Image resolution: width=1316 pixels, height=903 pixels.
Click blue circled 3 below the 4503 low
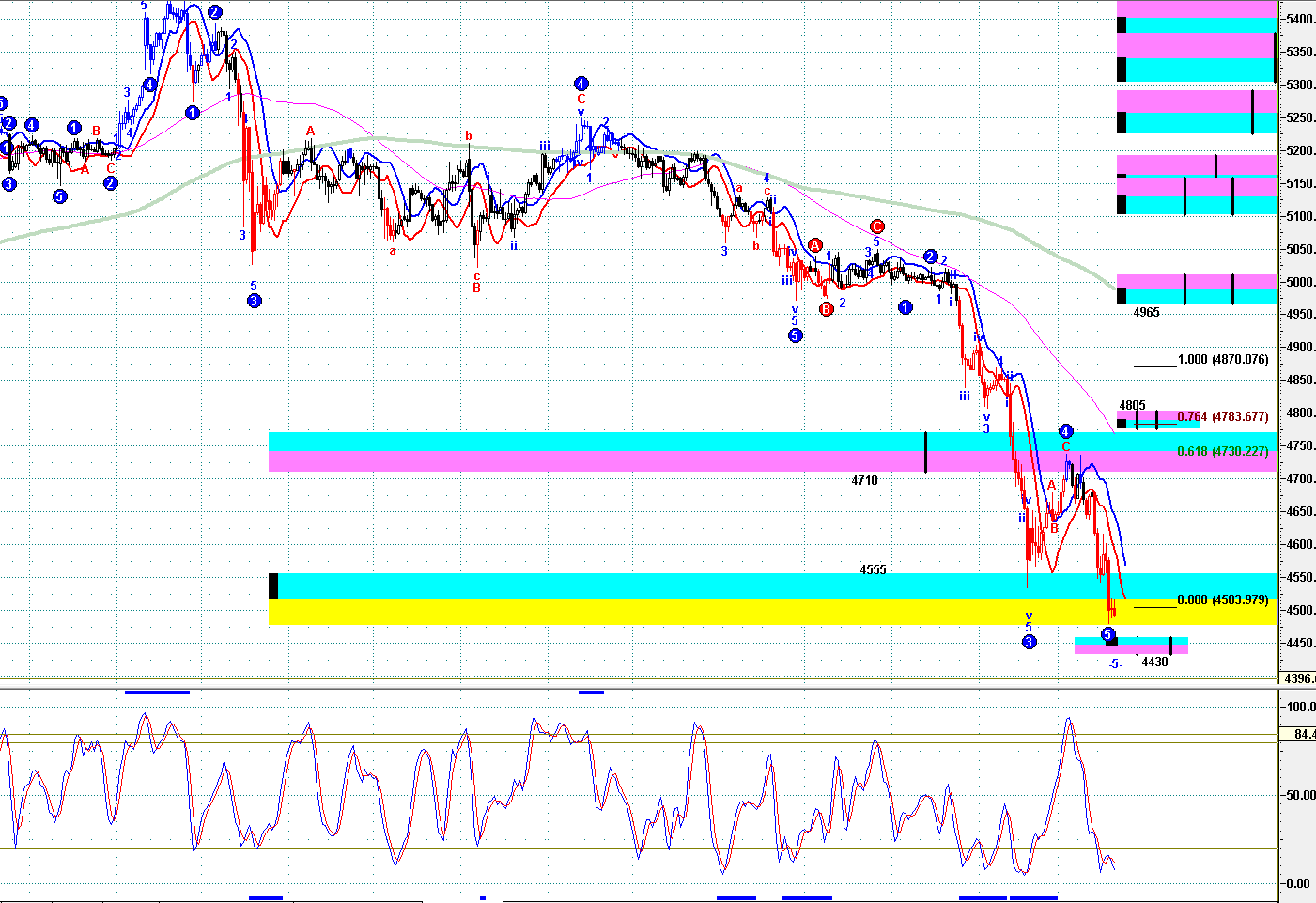click(1029, 642)
